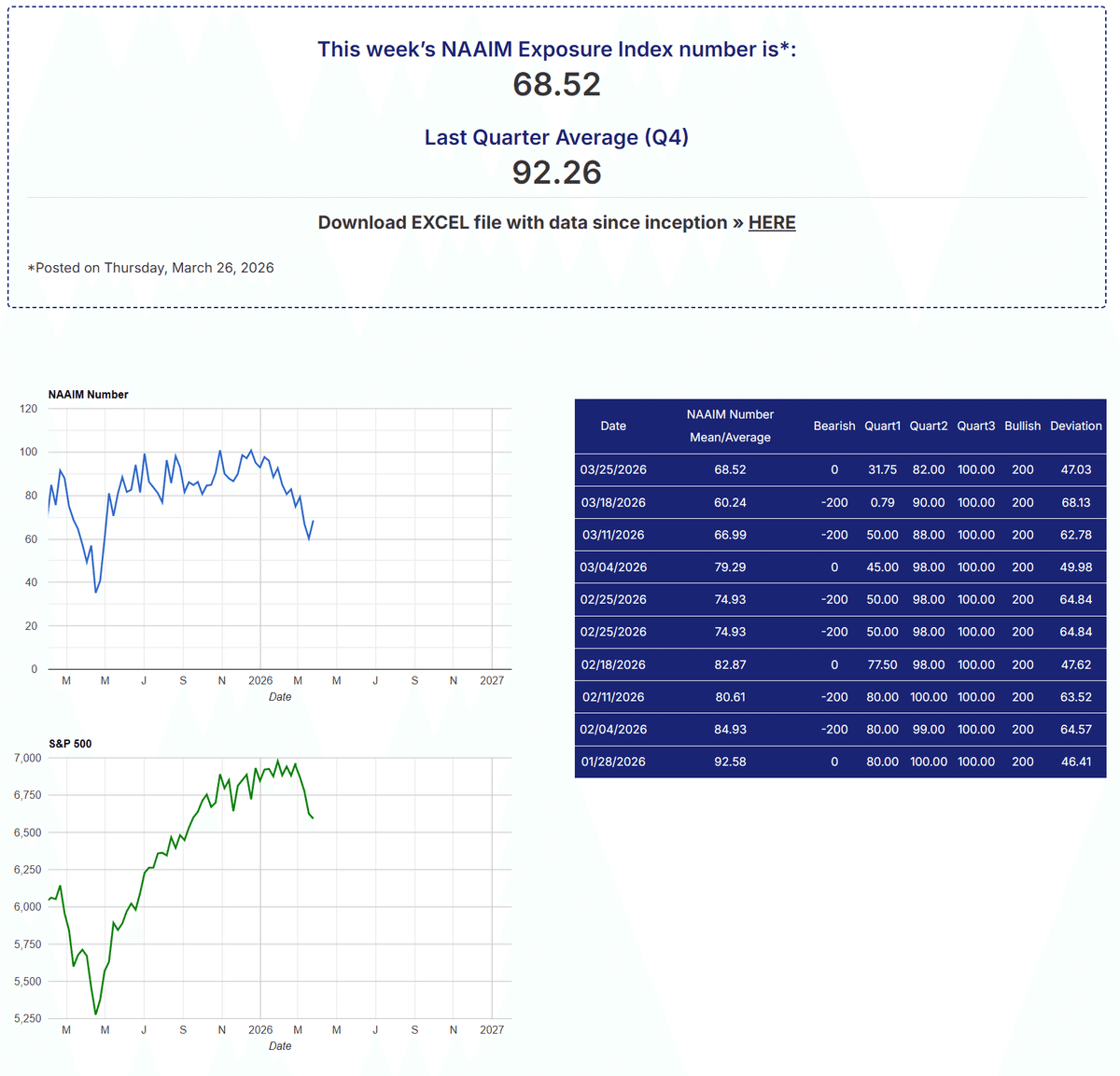
Task: Select the 02/04/2026 date cell
Action: [613, 730]
